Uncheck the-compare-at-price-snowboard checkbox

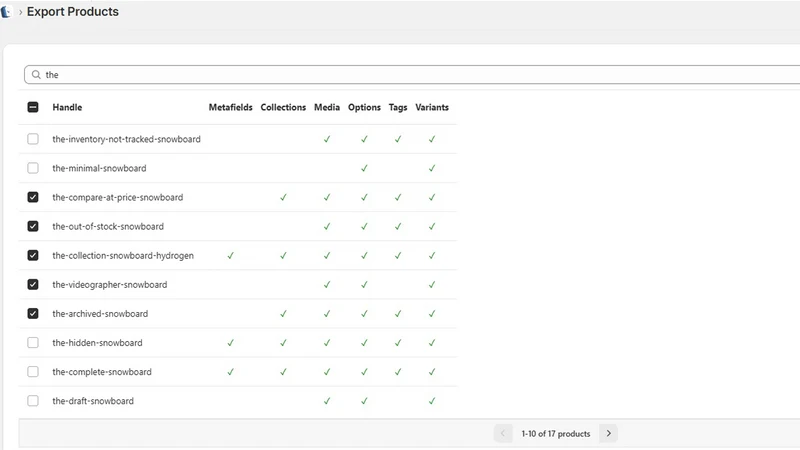pos(33,197)
